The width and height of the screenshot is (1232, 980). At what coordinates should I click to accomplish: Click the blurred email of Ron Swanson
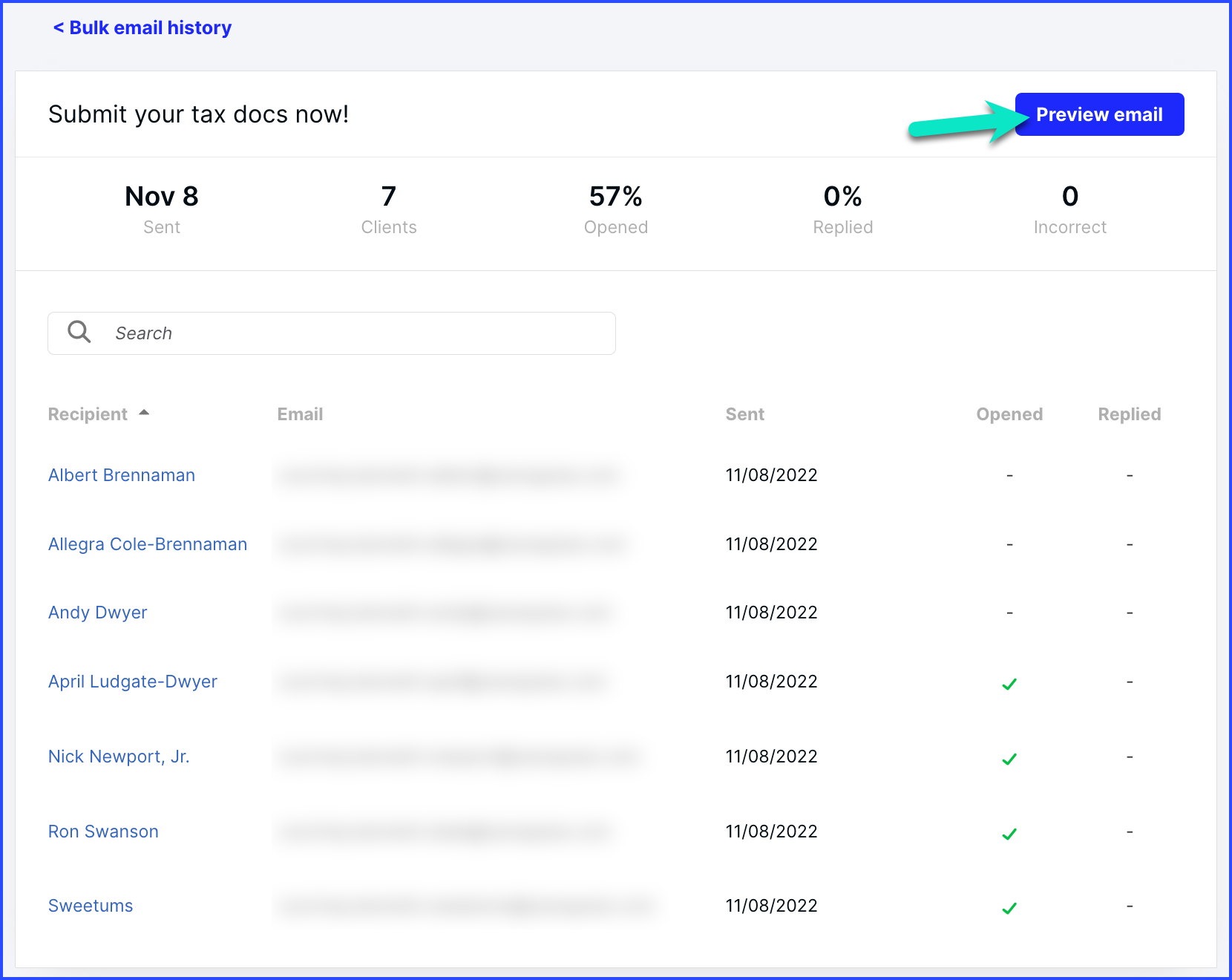(446, 832)
